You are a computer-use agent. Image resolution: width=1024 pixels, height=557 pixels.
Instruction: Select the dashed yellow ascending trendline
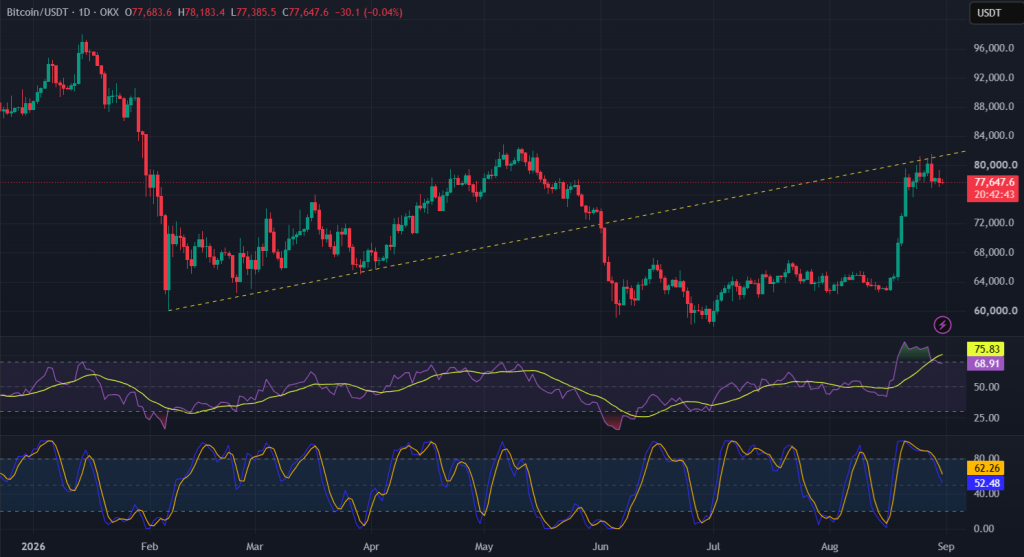(x=567, y=231)
